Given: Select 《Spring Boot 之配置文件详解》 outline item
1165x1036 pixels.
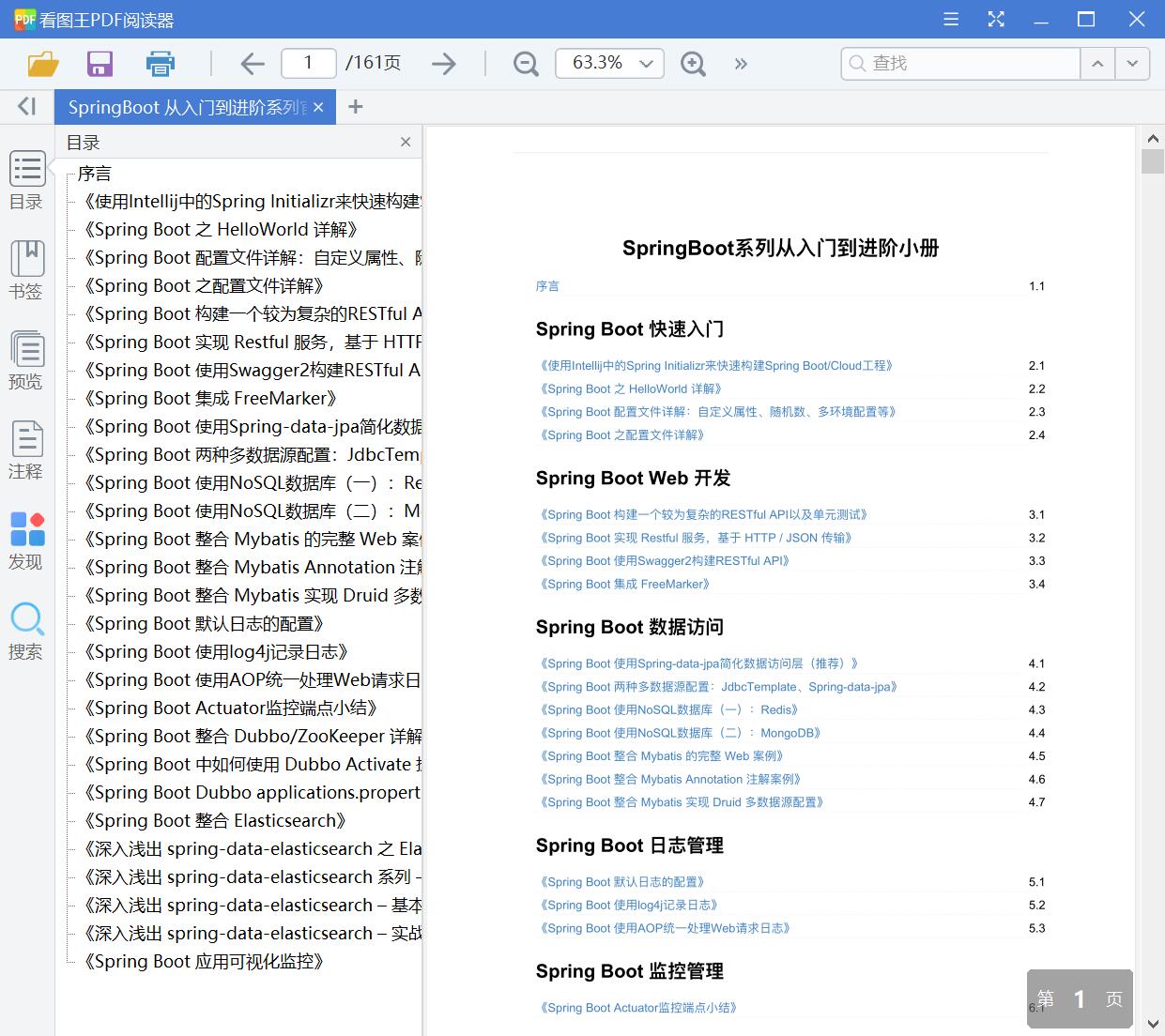Looking at the screenshot, I should point(204,285).
